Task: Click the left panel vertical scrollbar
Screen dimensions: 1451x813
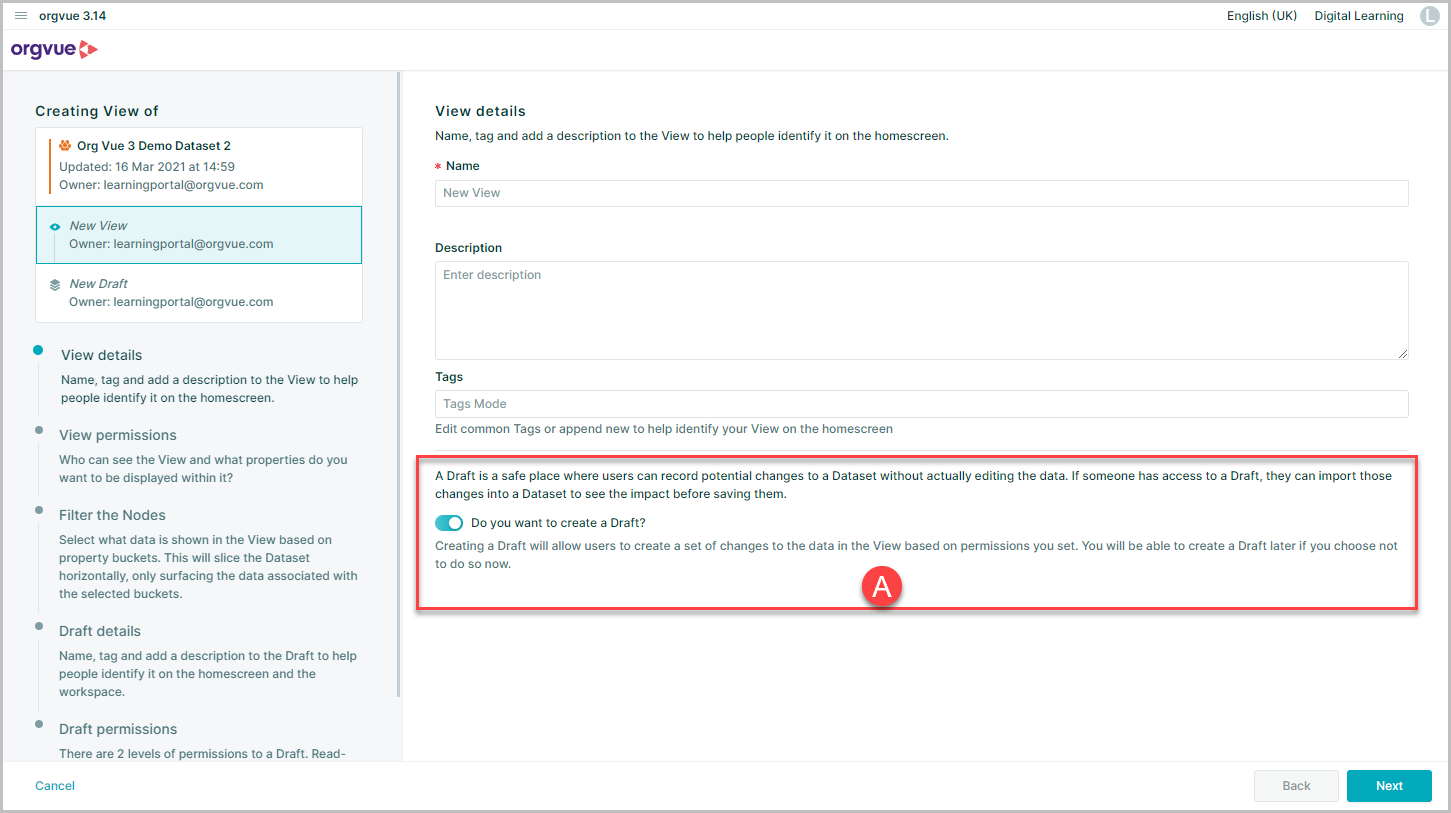Action: [399, 384]
